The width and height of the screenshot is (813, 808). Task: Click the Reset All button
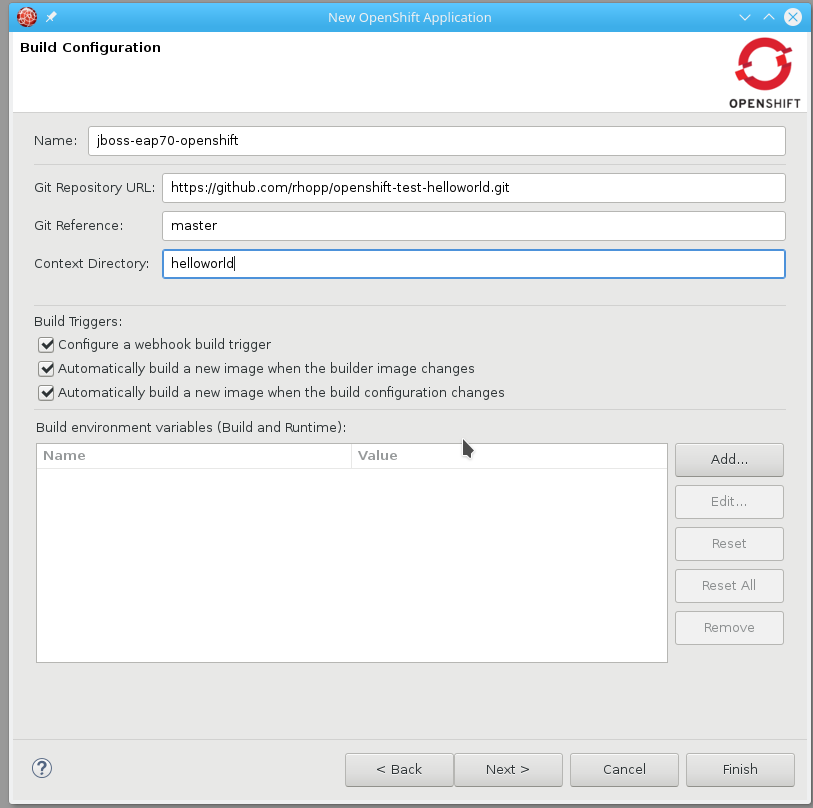pyautogui.click(x=729, y=586)
